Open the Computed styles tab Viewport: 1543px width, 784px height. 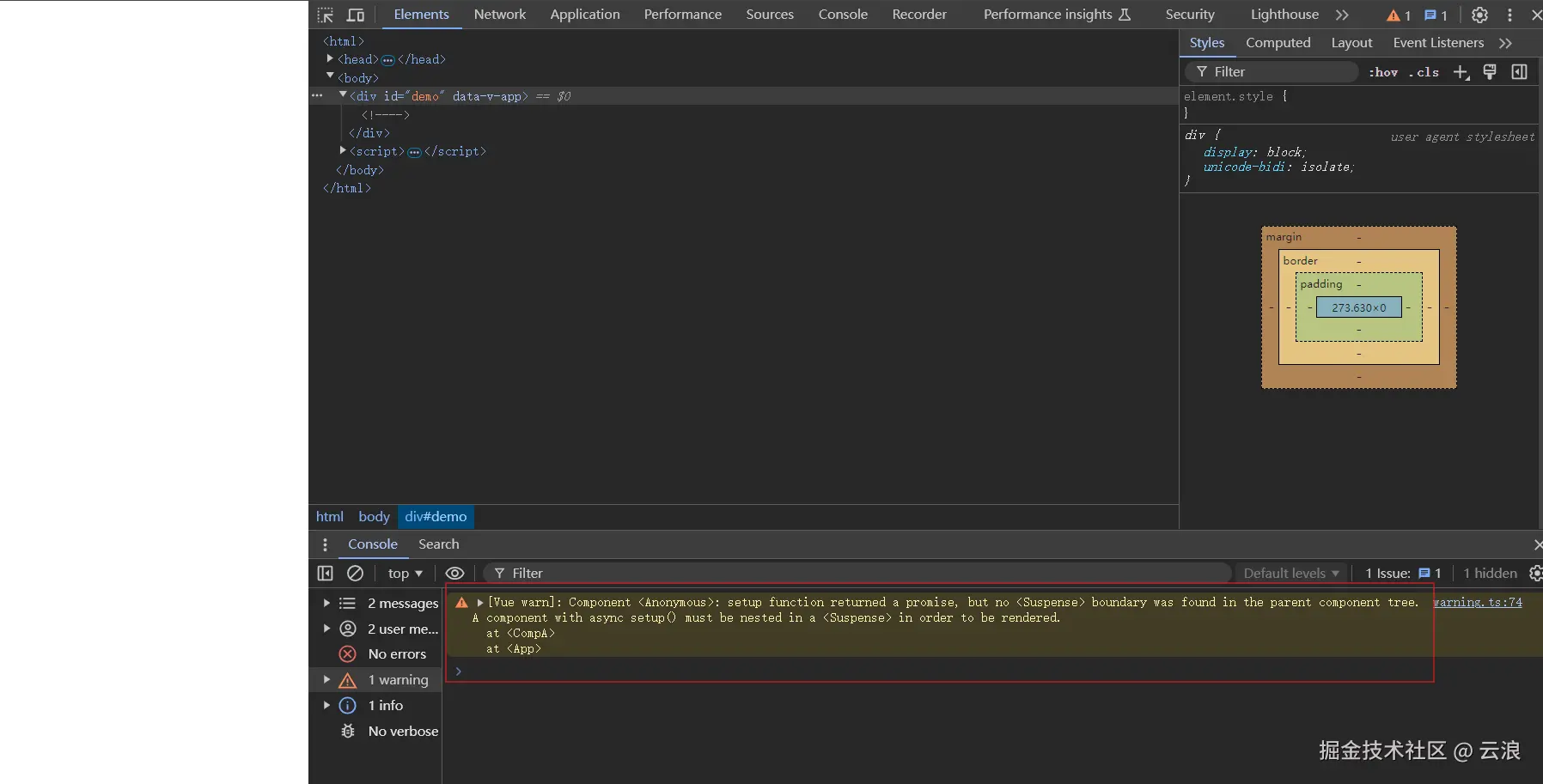(x=1278, y=43)
